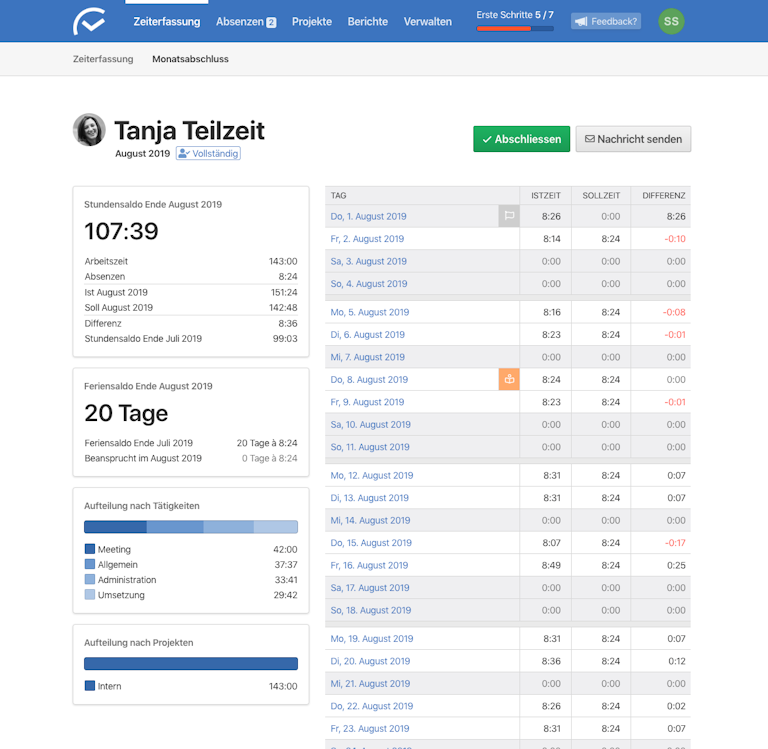Click the ISTZEIT column header

click(x=546, y=195)
